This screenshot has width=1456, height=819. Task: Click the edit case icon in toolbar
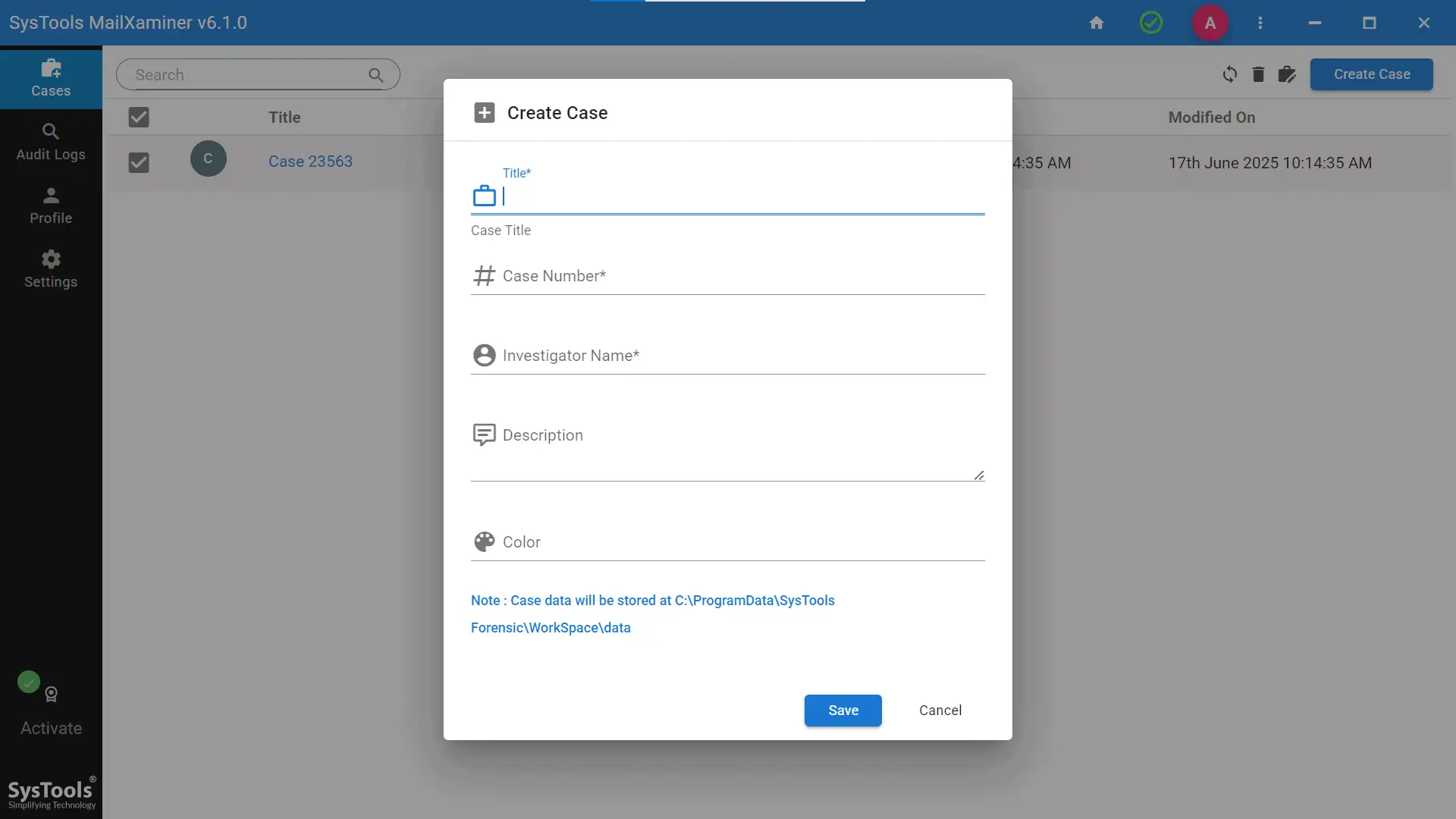1287,74
